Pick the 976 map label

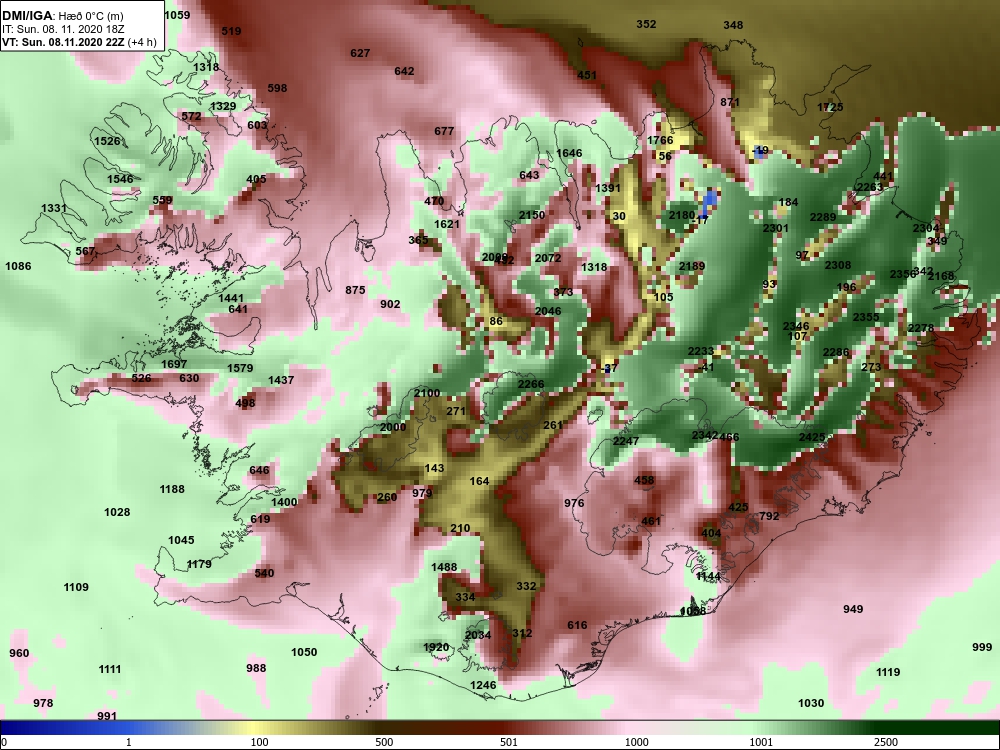coord(575,503)
